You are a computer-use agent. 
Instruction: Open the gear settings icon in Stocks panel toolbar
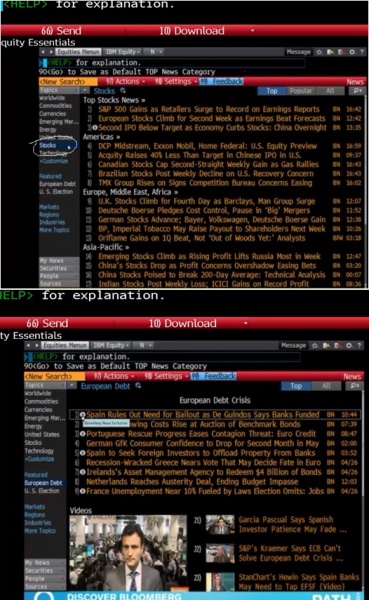(352, 52)
